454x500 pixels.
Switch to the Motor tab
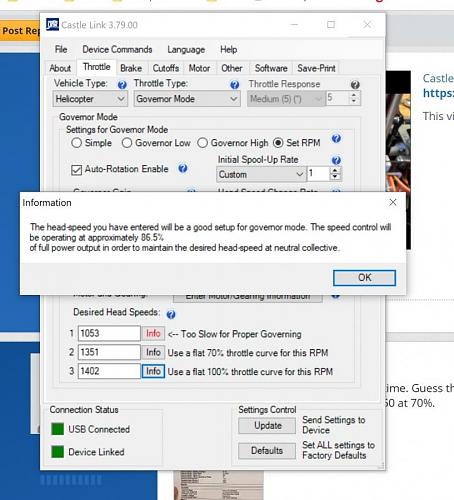coord(199,68)
